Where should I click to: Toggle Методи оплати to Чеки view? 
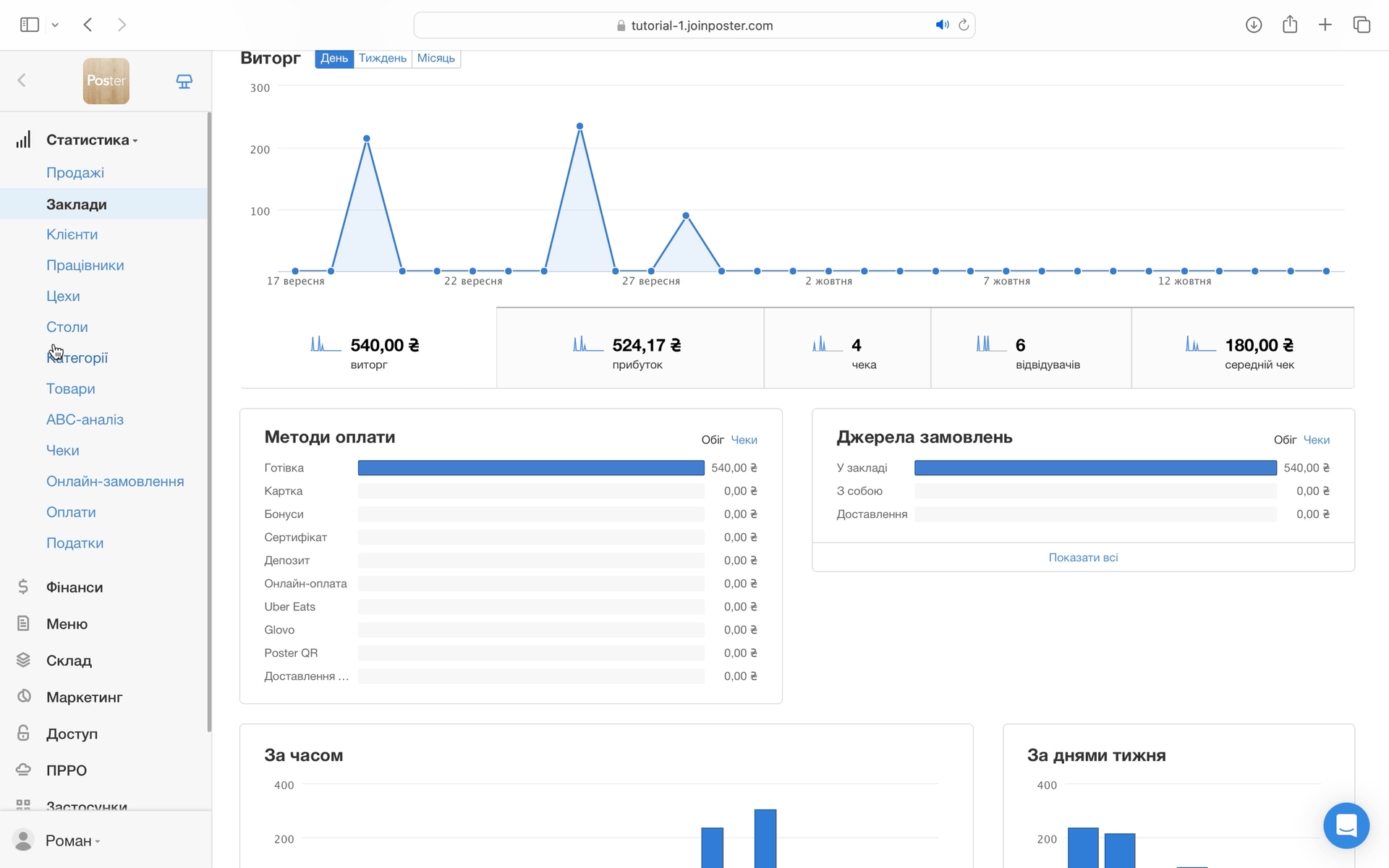744,440
